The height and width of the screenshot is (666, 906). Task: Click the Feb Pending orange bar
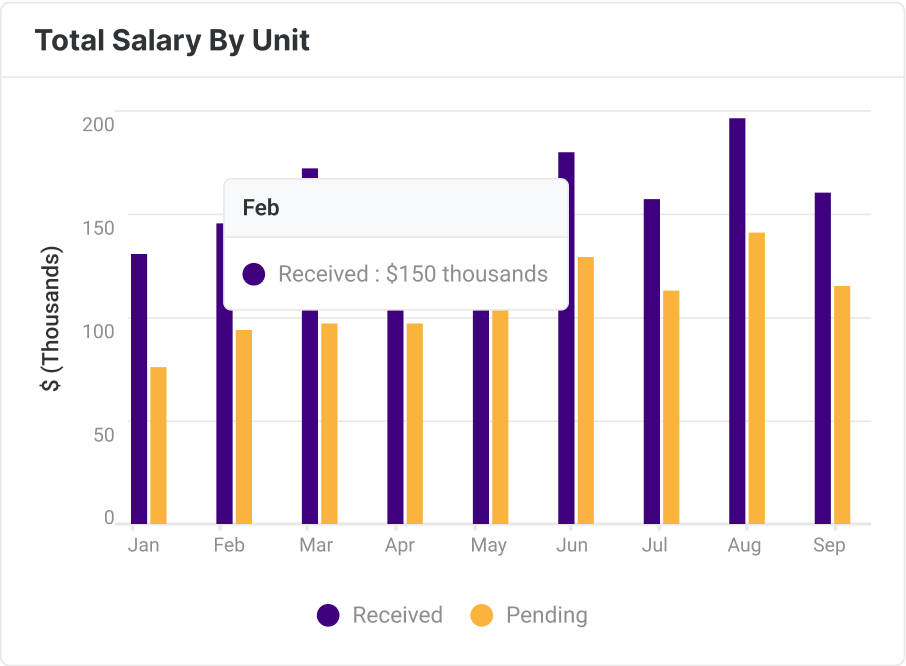coord(244,427)
